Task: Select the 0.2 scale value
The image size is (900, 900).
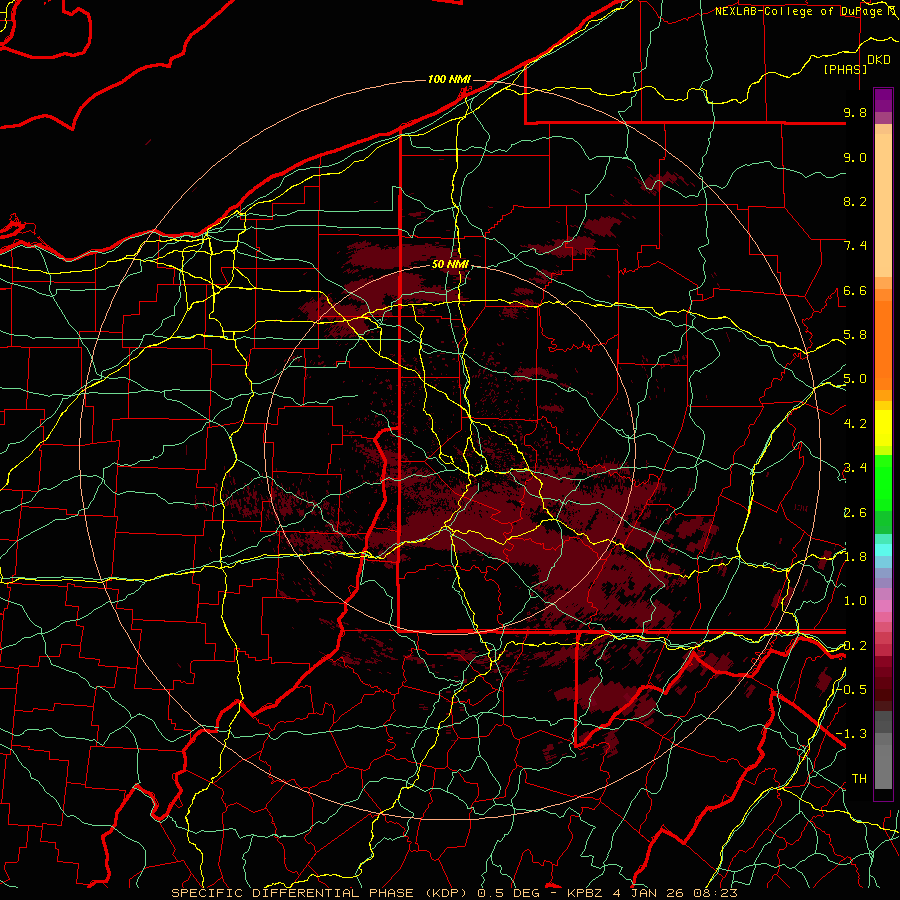Action: 855,646
